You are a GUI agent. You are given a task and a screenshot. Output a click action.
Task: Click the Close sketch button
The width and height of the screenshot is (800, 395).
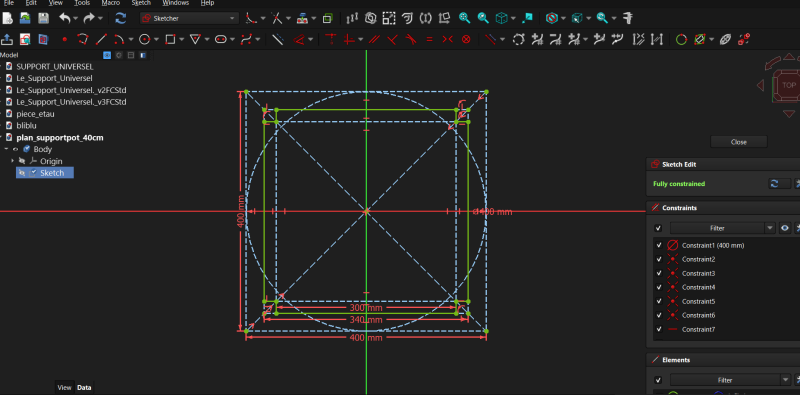[x=738, y=142]
